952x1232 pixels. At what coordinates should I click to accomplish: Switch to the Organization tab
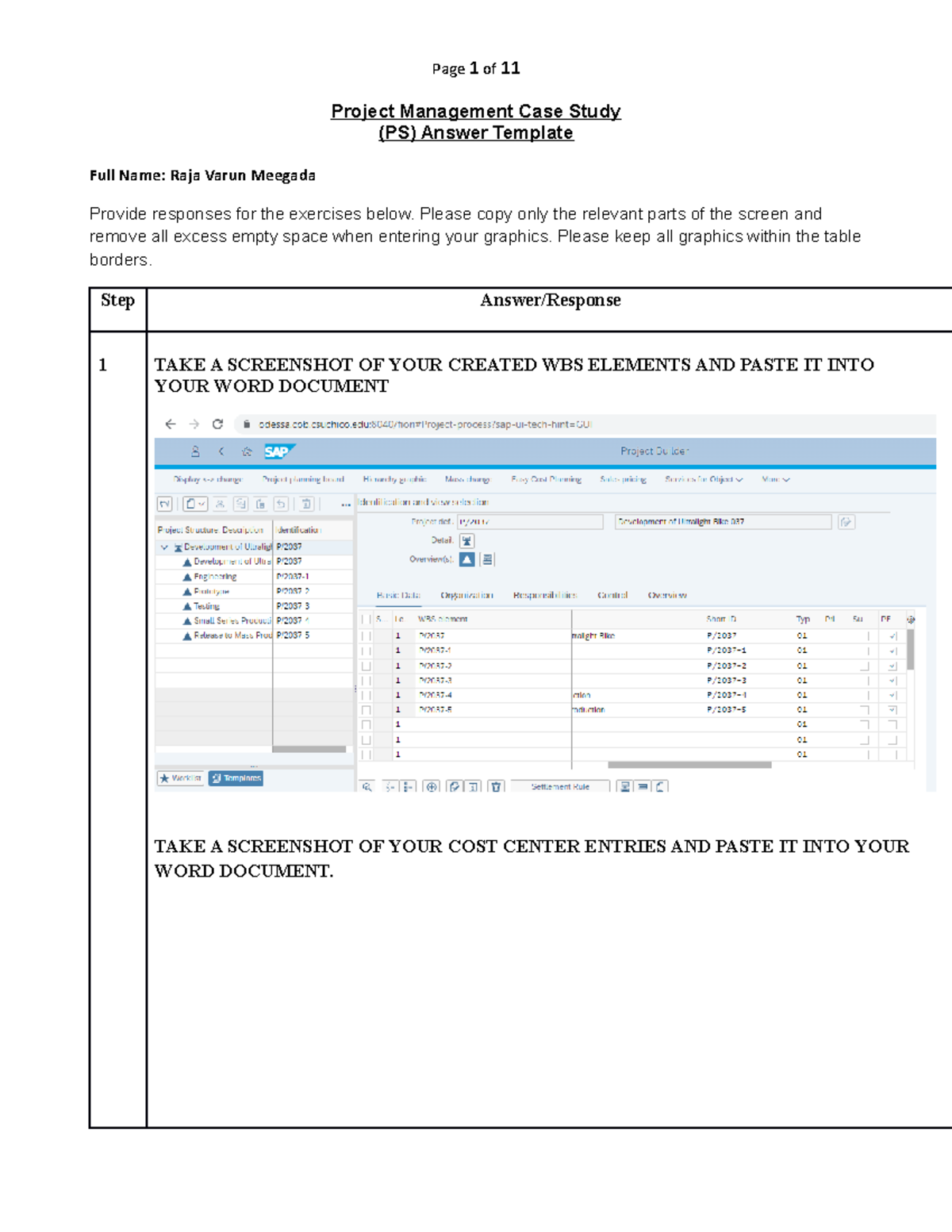(468, 595)
